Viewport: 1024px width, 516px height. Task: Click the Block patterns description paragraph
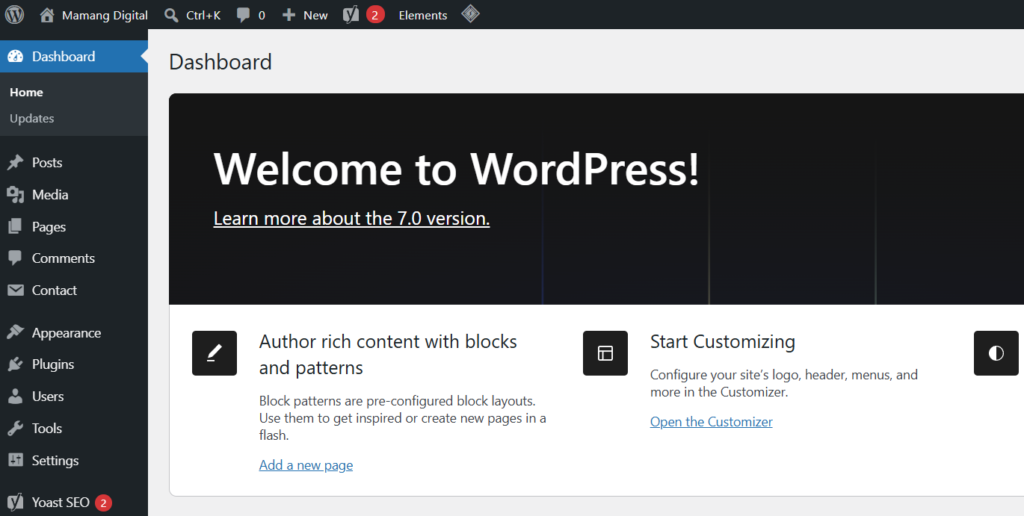point(402,417)
